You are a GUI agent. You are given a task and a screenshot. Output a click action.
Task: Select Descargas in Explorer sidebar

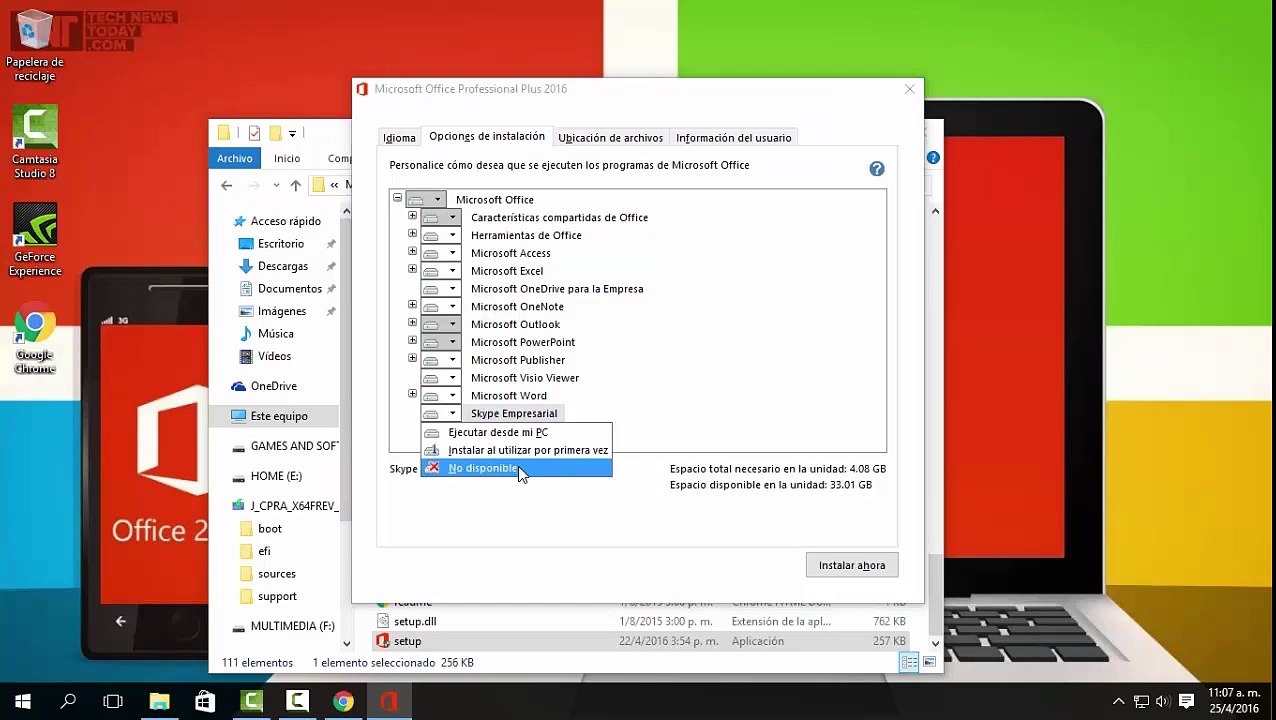click(x=283, y=266)
